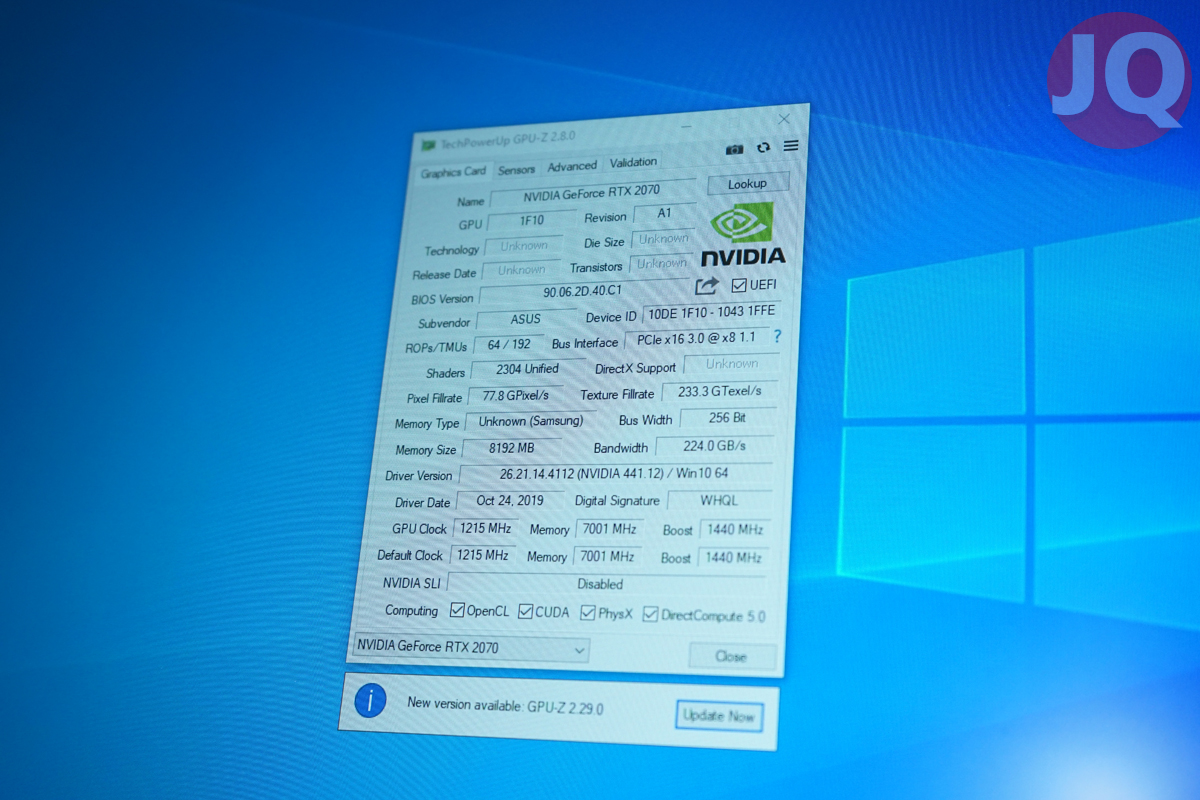The height and width of the screenshot is (800, 1200).
Task: Click the NVIDIA logo image
Action: tap(742, 234)
